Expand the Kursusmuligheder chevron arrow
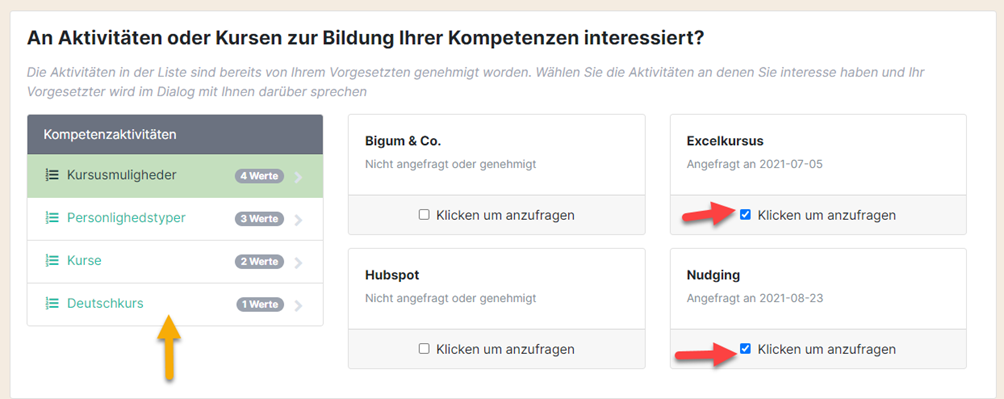Screen dimensions: 1004x399 click(x=298, y=177)
